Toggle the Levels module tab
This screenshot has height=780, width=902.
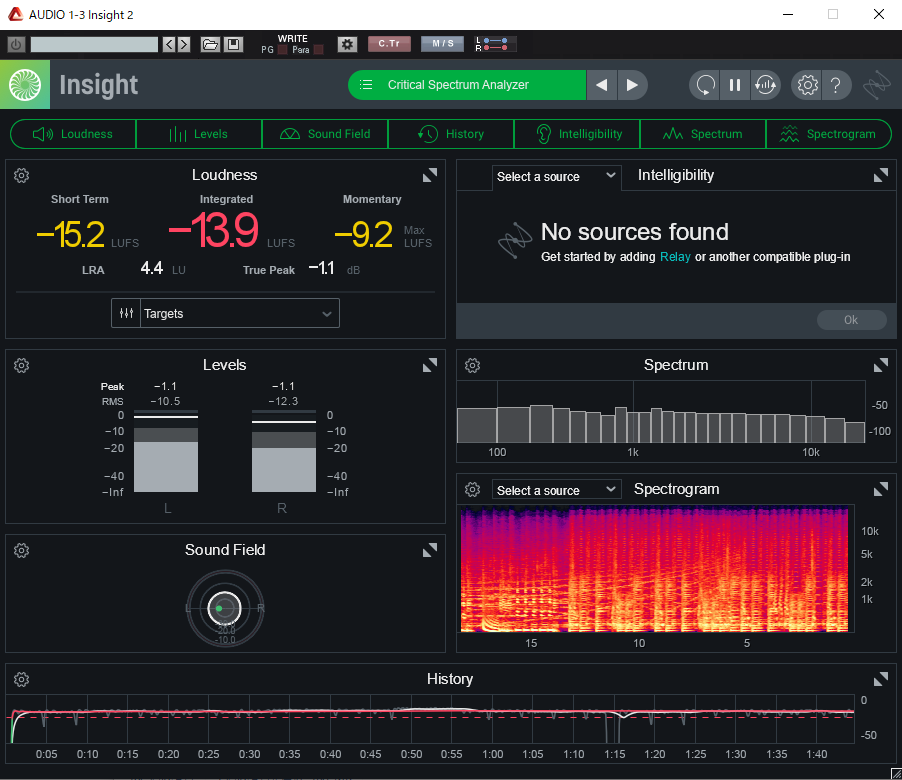click(199, 134)
